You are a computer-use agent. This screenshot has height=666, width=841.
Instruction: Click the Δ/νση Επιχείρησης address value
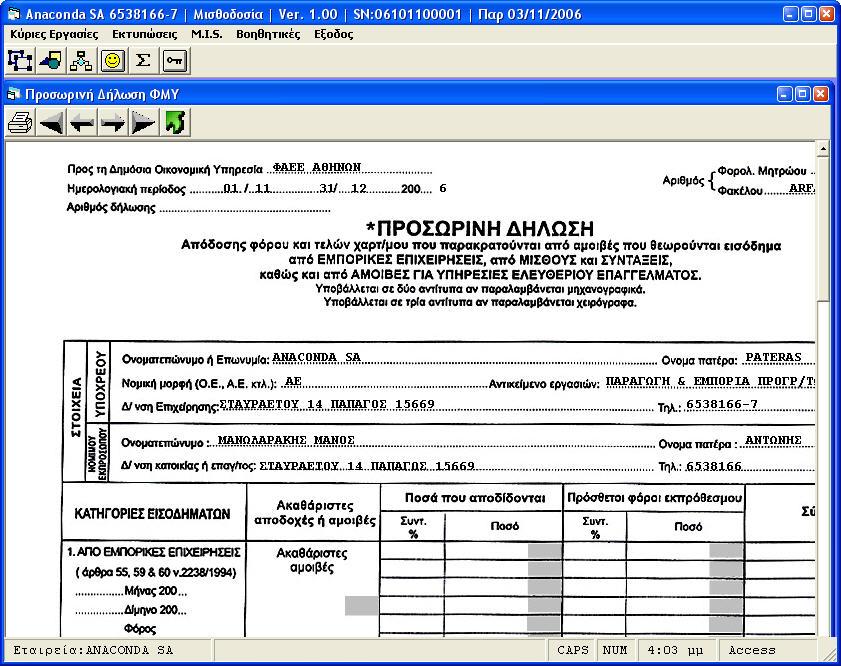pyautogui.click(x=327, y=404)
